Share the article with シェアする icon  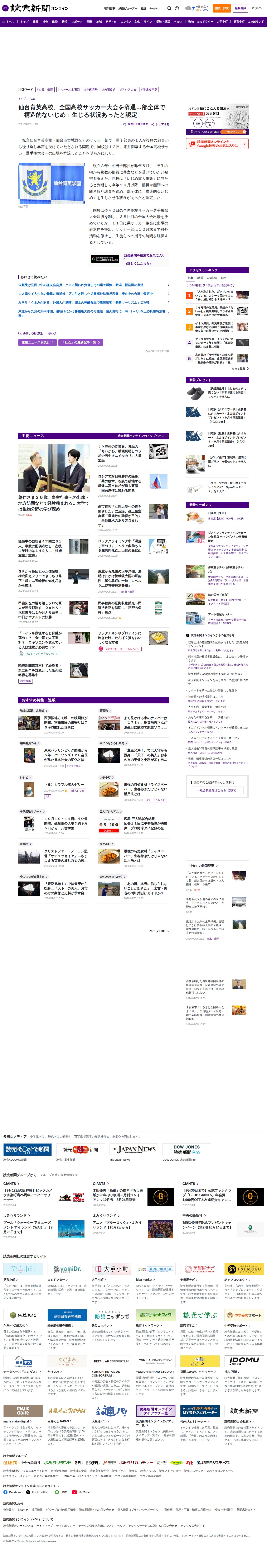pos(161,124)
